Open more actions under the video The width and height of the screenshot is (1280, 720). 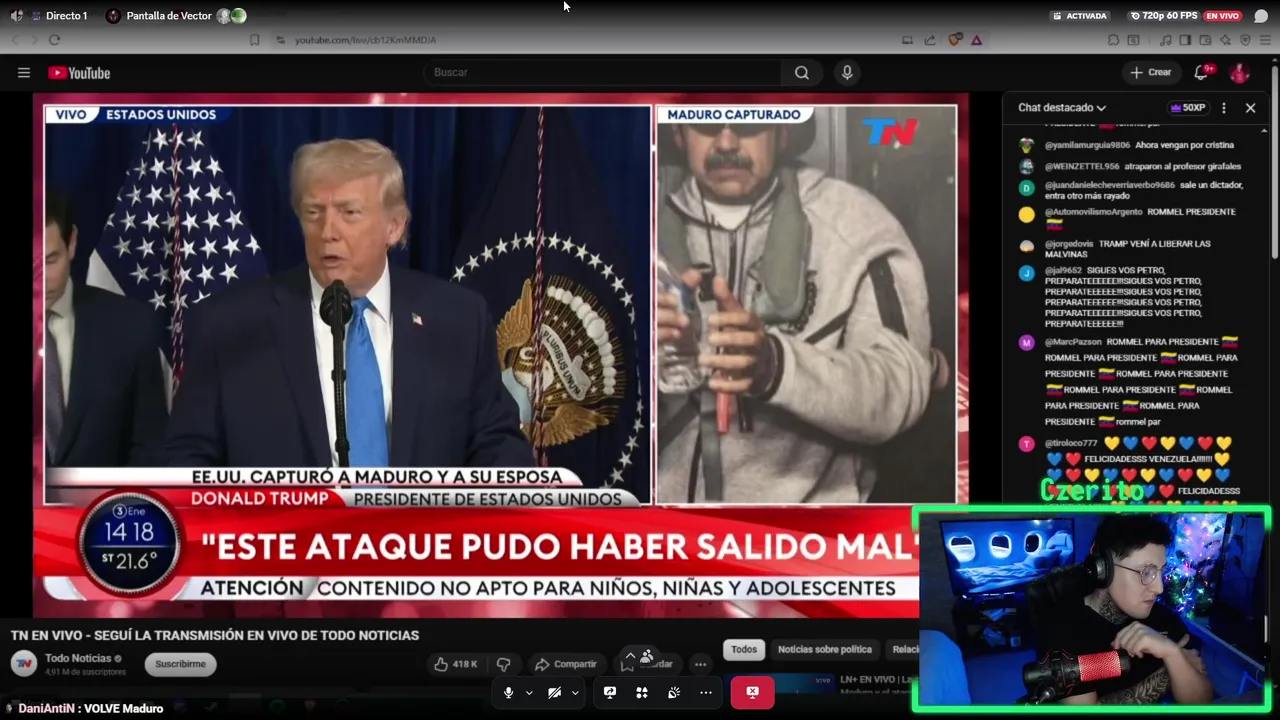click(700, 664)
